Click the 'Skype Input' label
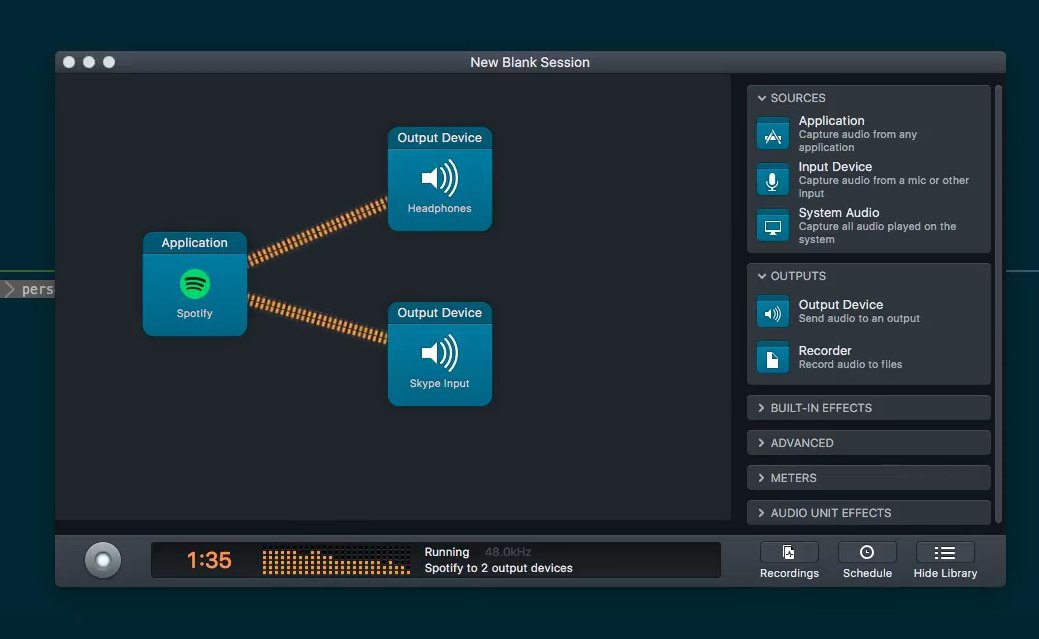This screenshot has height=639, width=1039. [x=439, y=383]
